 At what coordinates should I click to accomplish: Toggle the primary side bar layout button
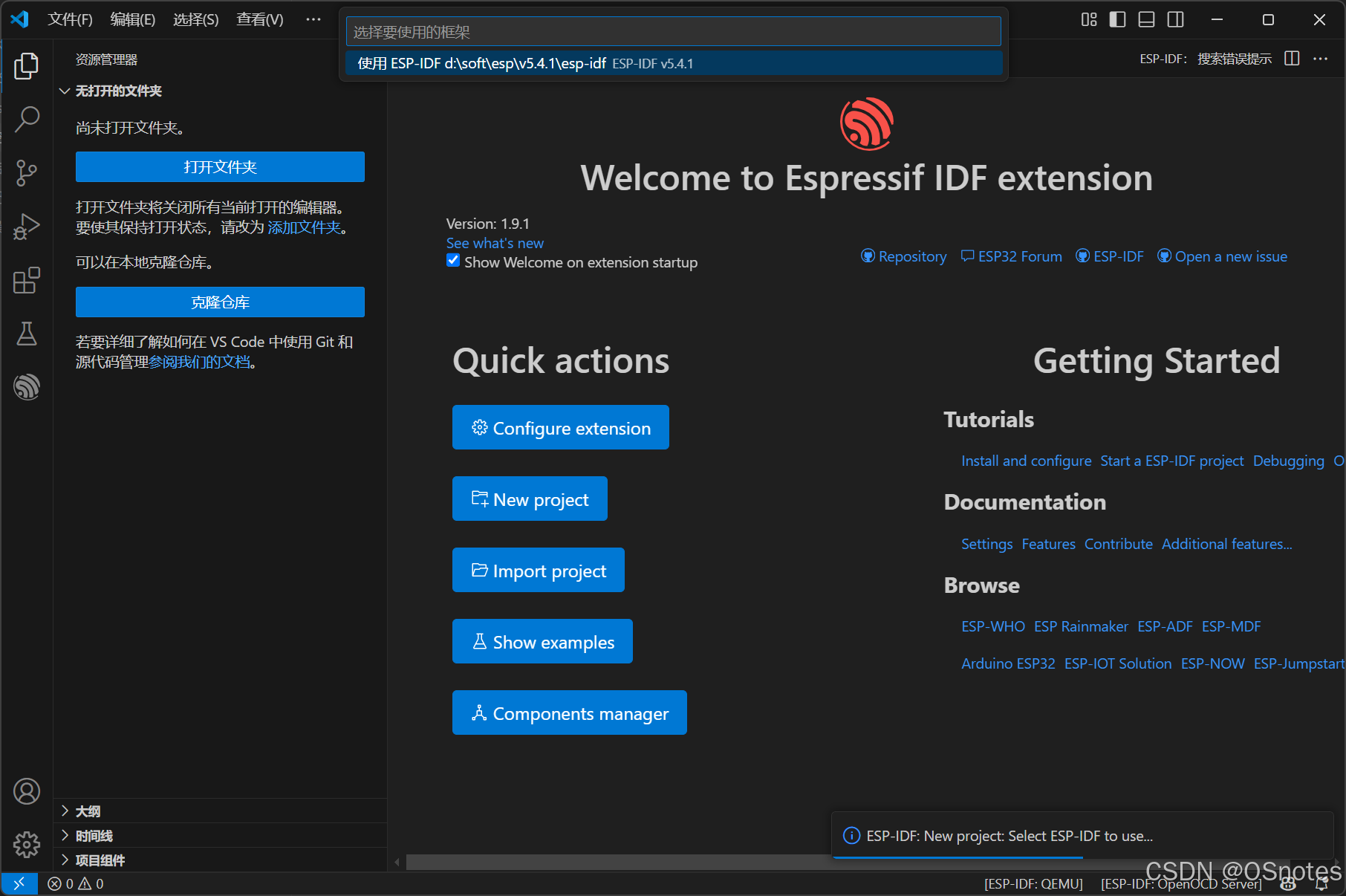click(x=1117, y=19)
